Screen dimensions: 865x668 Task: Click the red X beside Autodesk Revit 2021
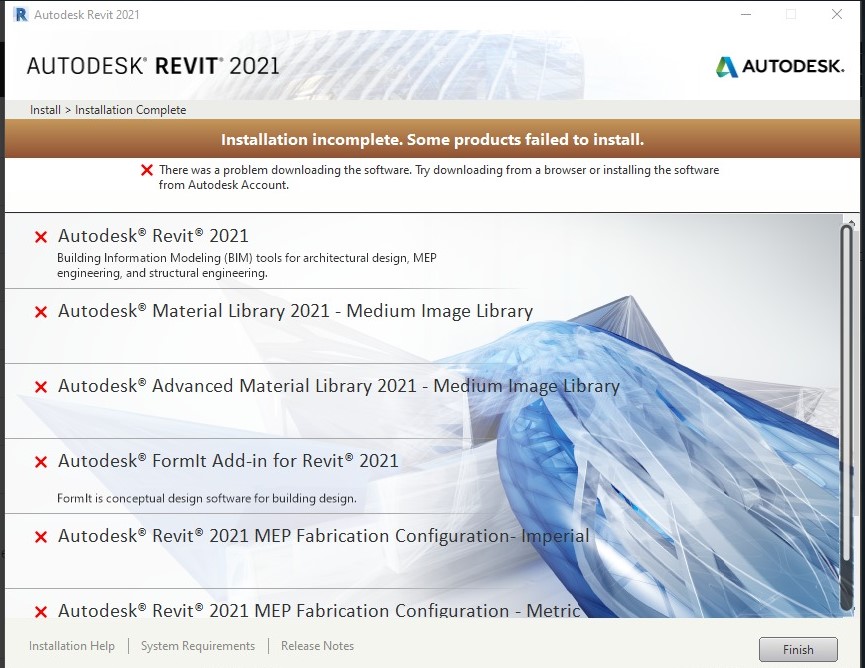pyautogui.click(x=39, y=236)
